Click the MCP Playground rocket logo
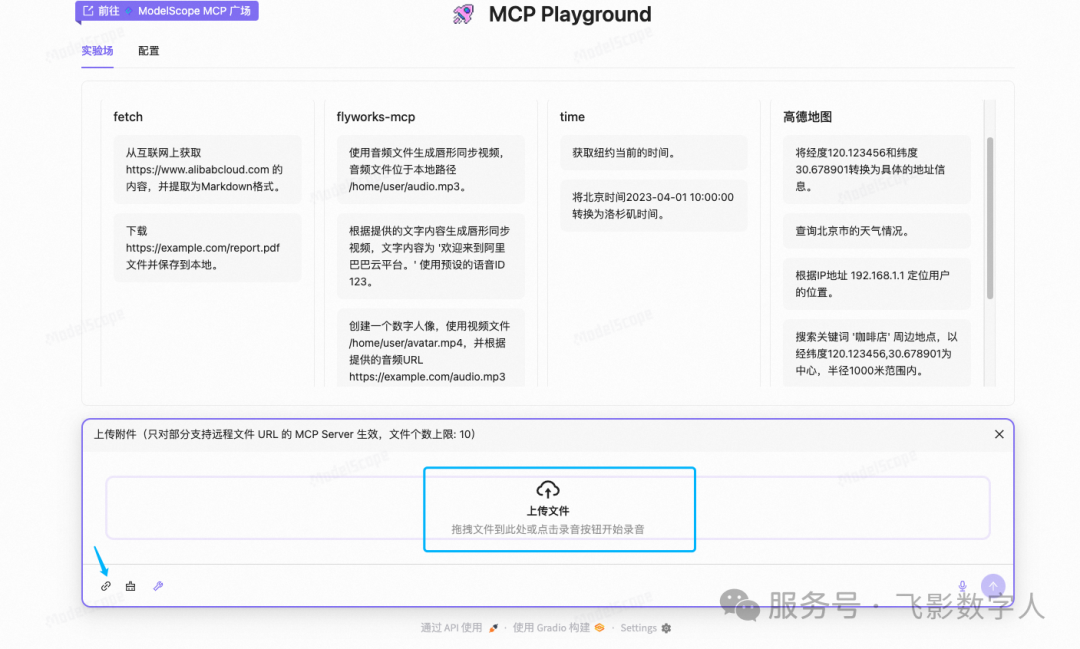Viewport: 1080px width, 649px height. [x=463, y=14]
